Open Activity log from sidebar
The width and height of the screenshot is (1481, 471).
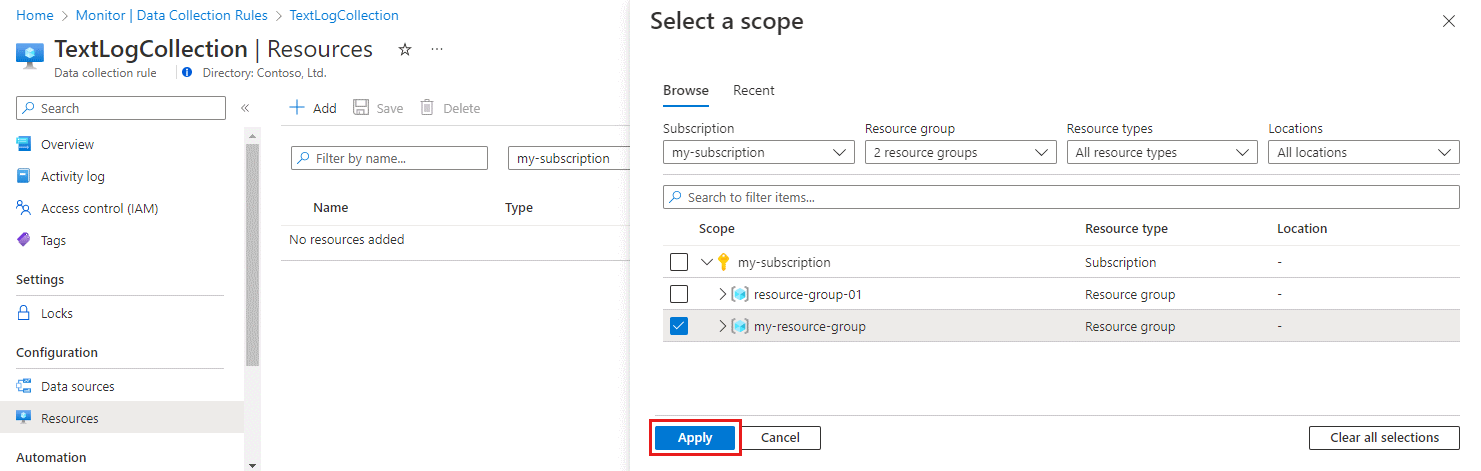72,176
